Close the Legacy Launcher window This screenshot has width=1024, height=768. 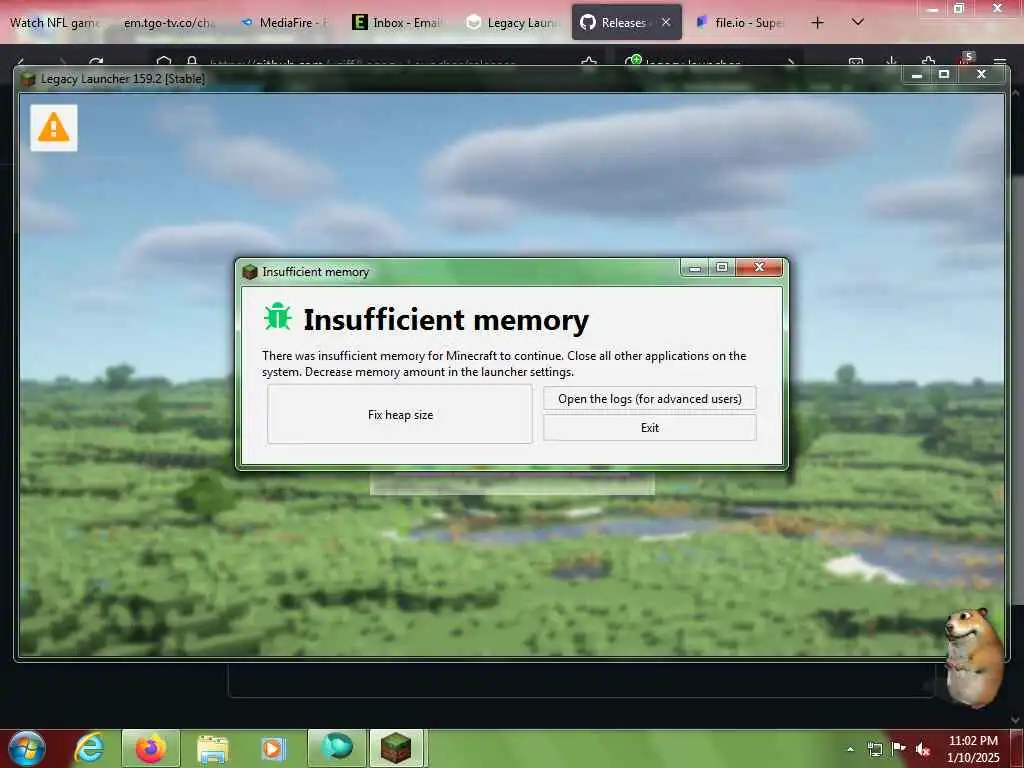coord(981,74)
